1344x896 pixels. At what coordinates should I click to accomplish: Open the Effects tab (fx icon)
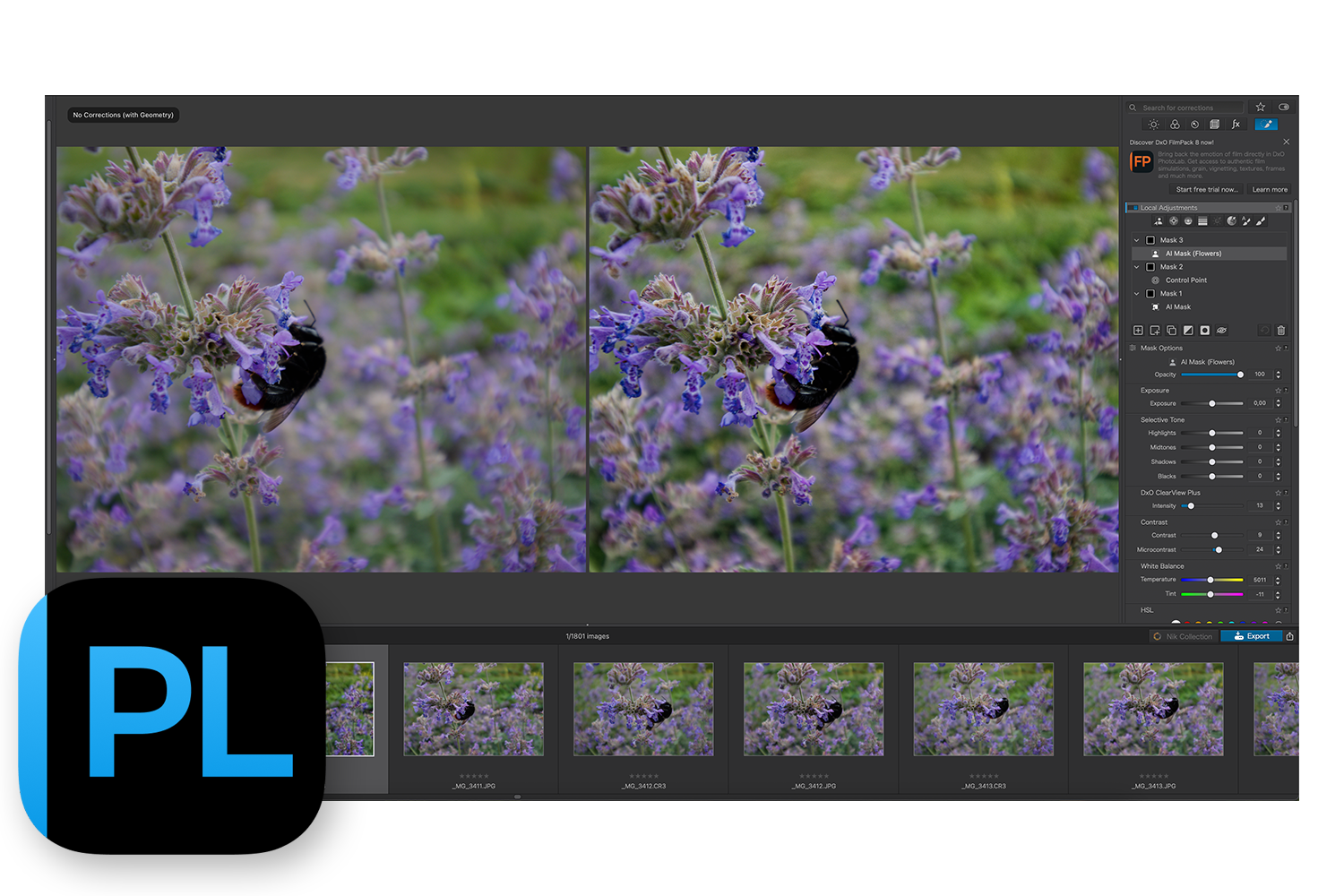coord(1236,125)
